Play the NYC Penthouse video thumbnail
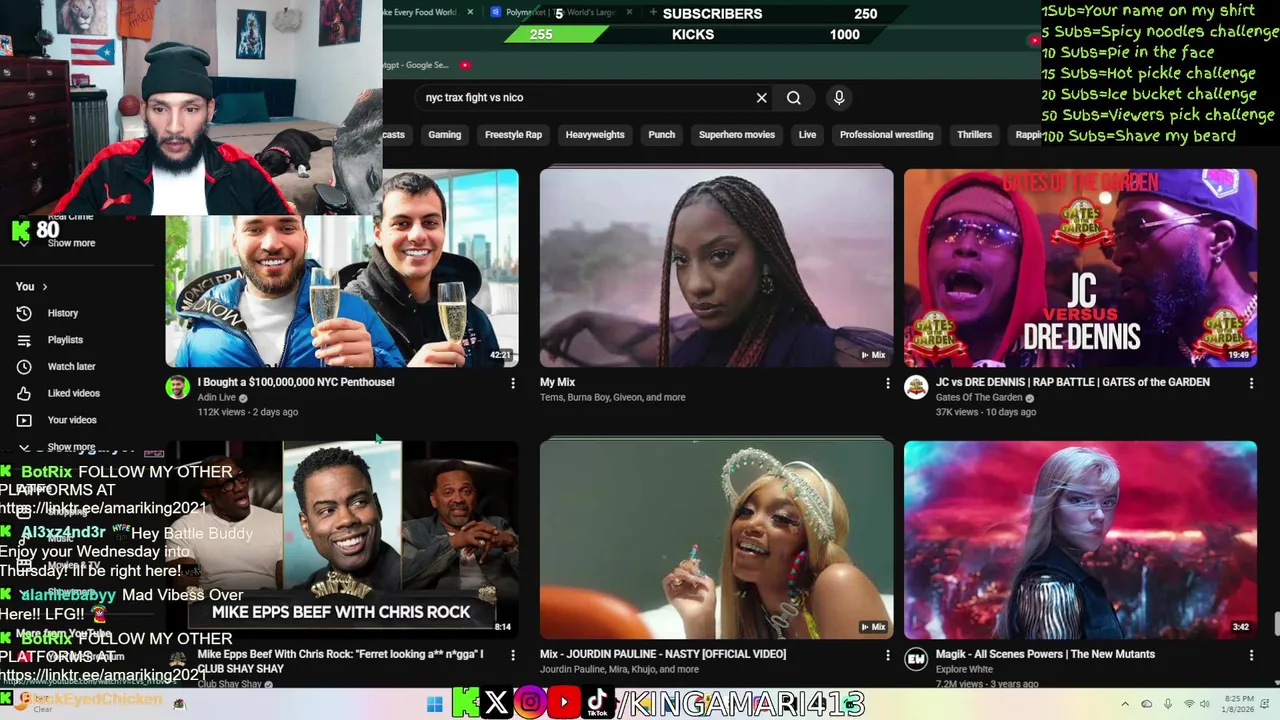 [342, 268]
